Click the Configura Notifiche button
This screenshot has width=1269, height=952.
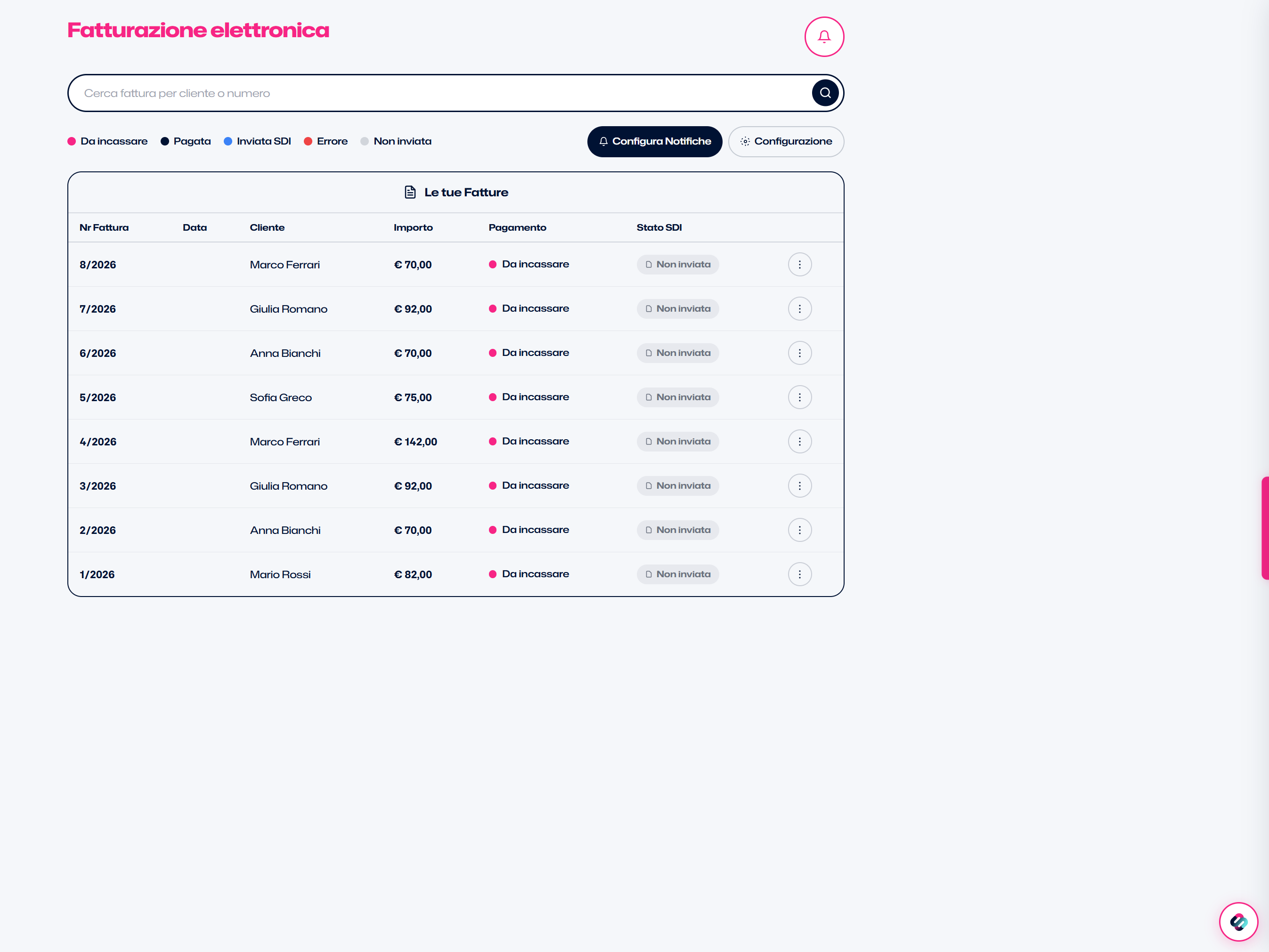point(655,142)
